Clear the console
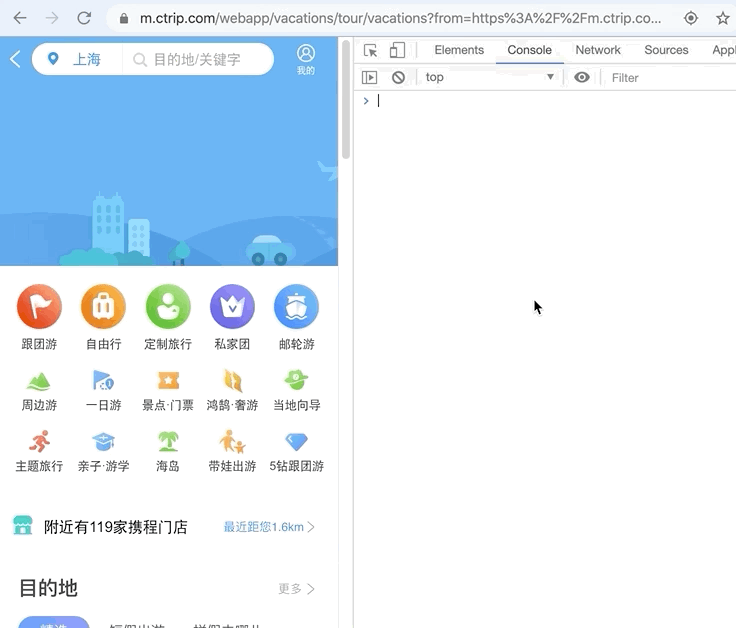Image resolution: width=736 pixels, height=628 pixels. point(398,77)
